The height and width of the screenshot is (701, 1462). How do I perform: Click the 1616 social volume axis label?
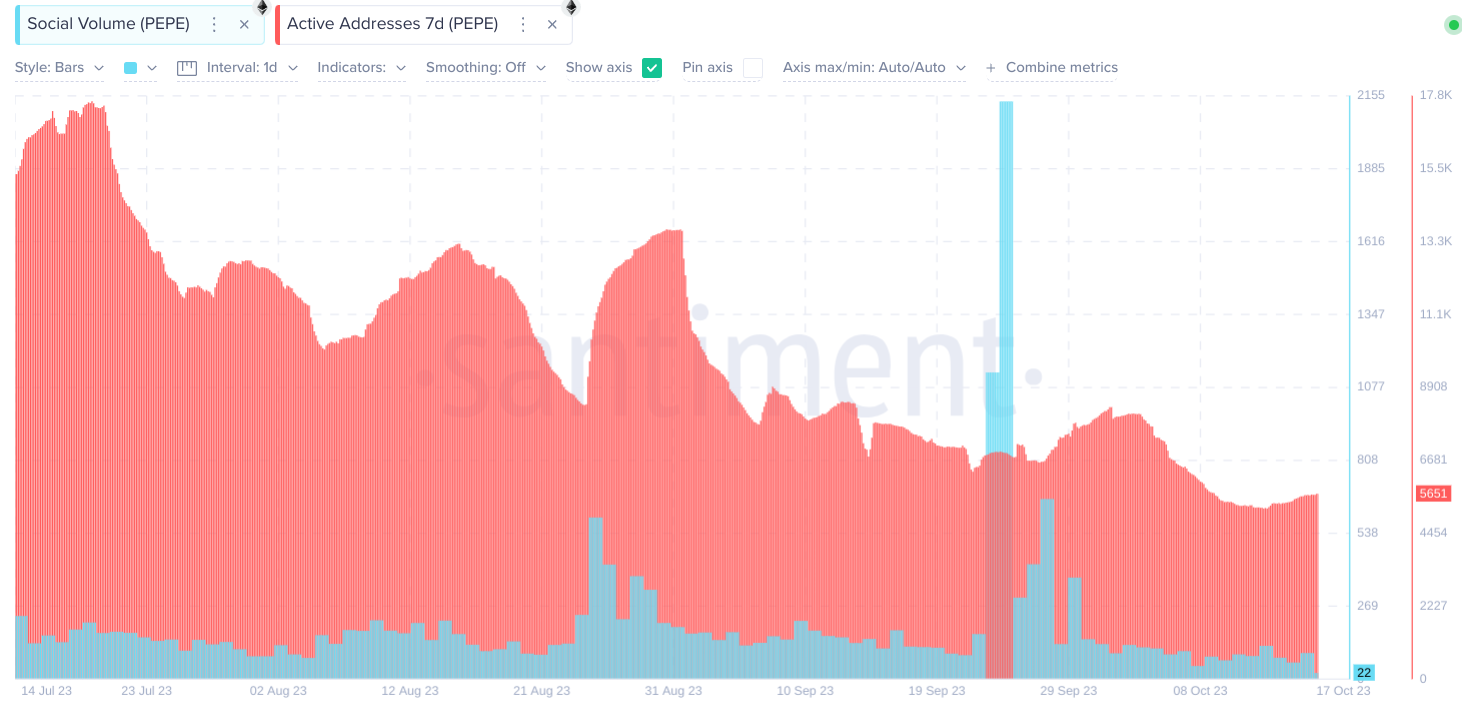[1370, 241]
